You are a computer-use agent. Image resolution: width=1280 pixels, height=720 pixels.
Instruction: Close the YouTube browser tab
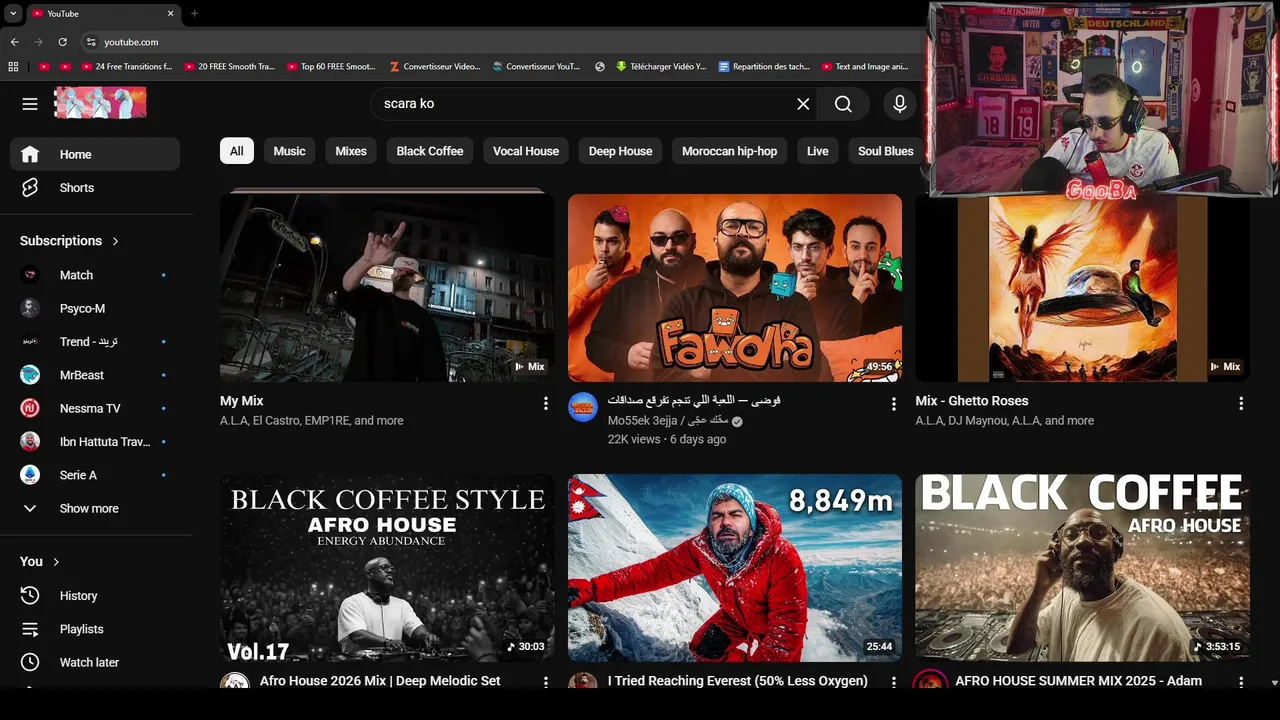[x=170, y=13]
